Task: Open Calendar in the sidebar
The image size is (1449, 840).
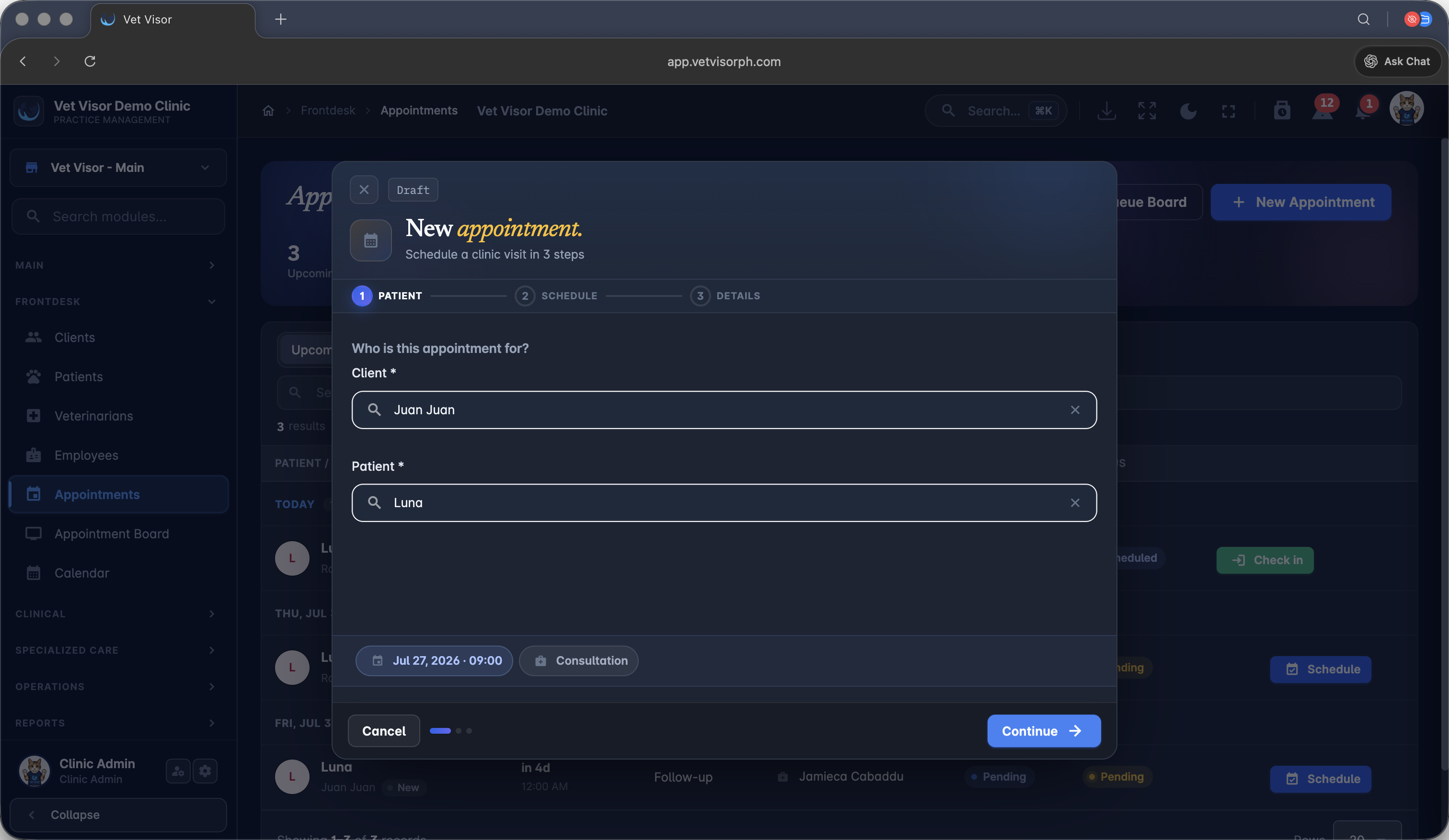Action: click(118, 573)
